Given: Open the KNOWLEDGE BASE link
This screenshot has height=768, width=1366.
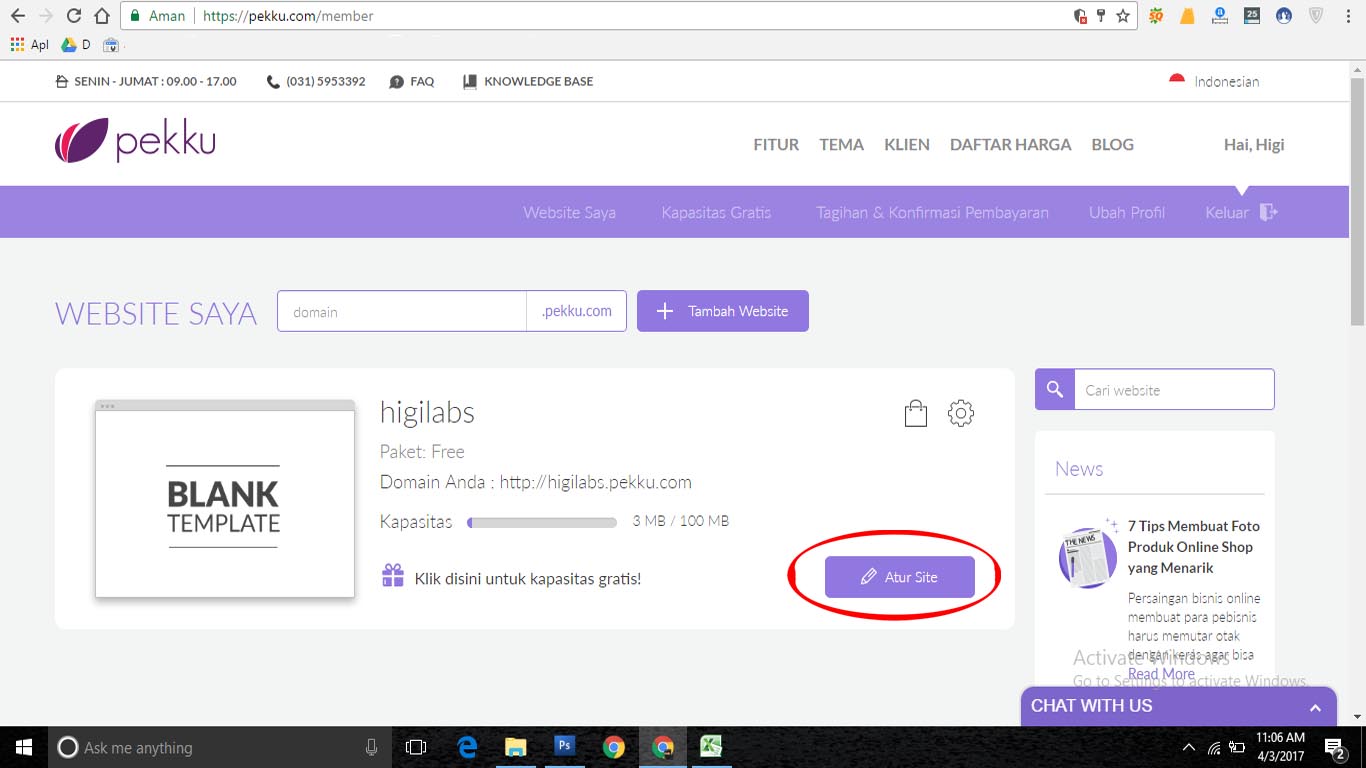Looking at the screenshot, I should tap(528, 81).
